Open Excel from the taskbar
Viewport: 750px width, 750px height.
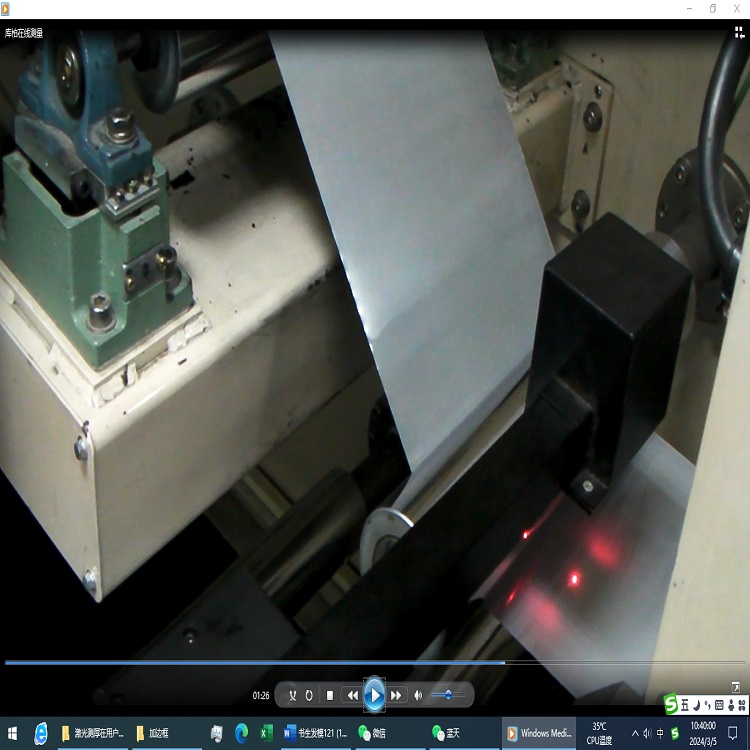[267, 733]
